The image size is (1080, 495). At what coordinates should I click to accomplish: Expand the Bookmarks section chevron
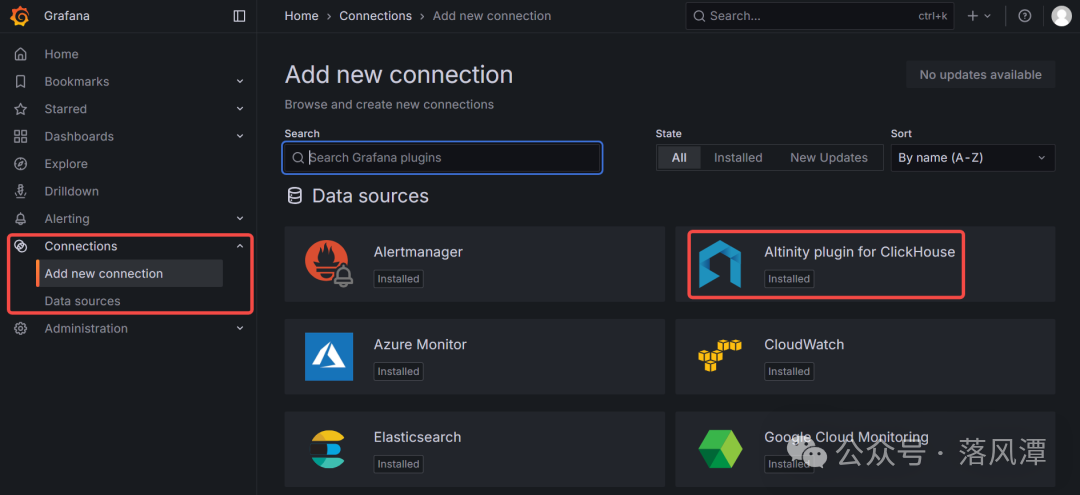[x=240, y=81]
